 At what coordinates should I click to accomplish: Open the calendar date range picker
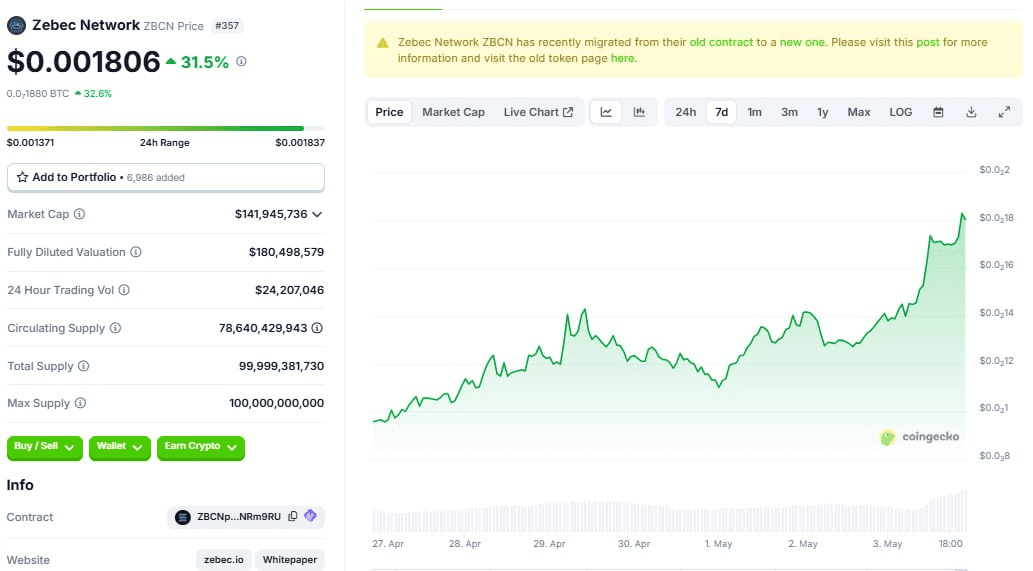pyautogui.click(x=938, y=112)
